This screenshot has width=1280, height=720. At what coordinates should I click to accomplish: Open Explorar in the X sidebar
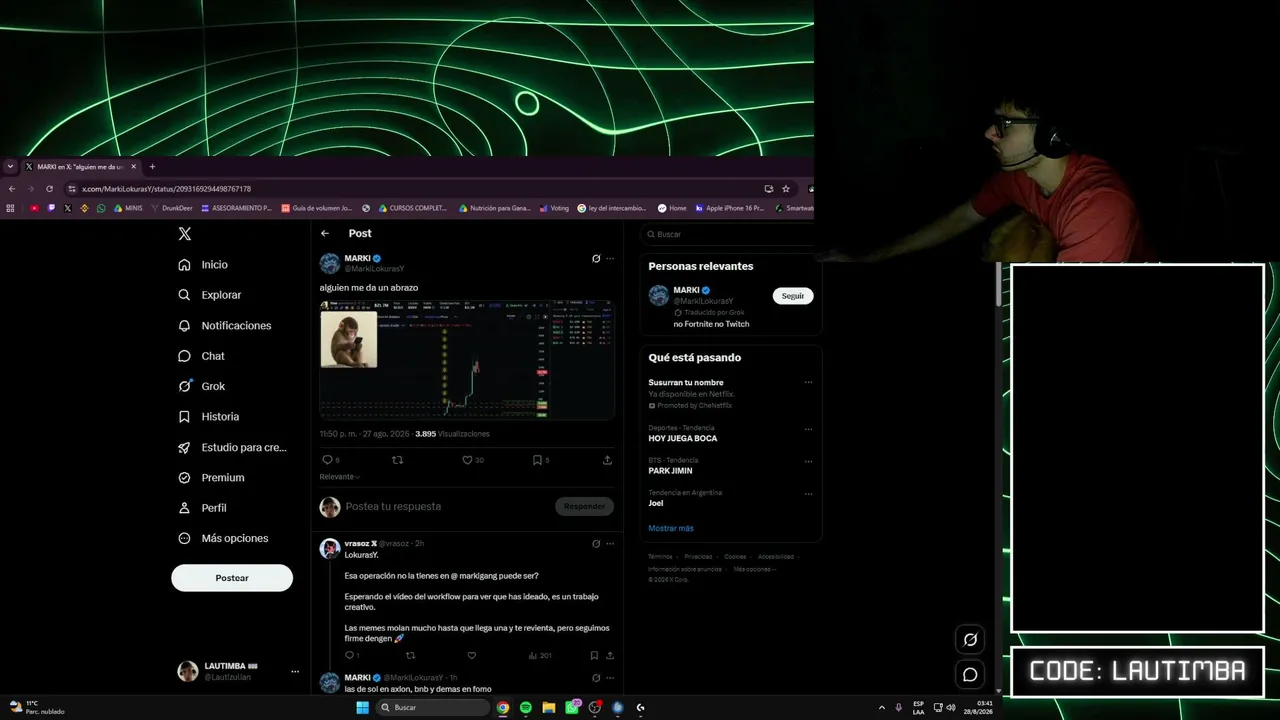[210, 295]
